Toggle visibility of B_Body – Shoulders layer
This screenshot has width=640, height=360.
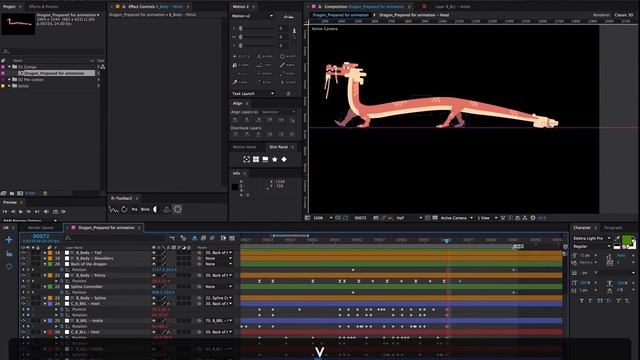click(x=23, y=258)
